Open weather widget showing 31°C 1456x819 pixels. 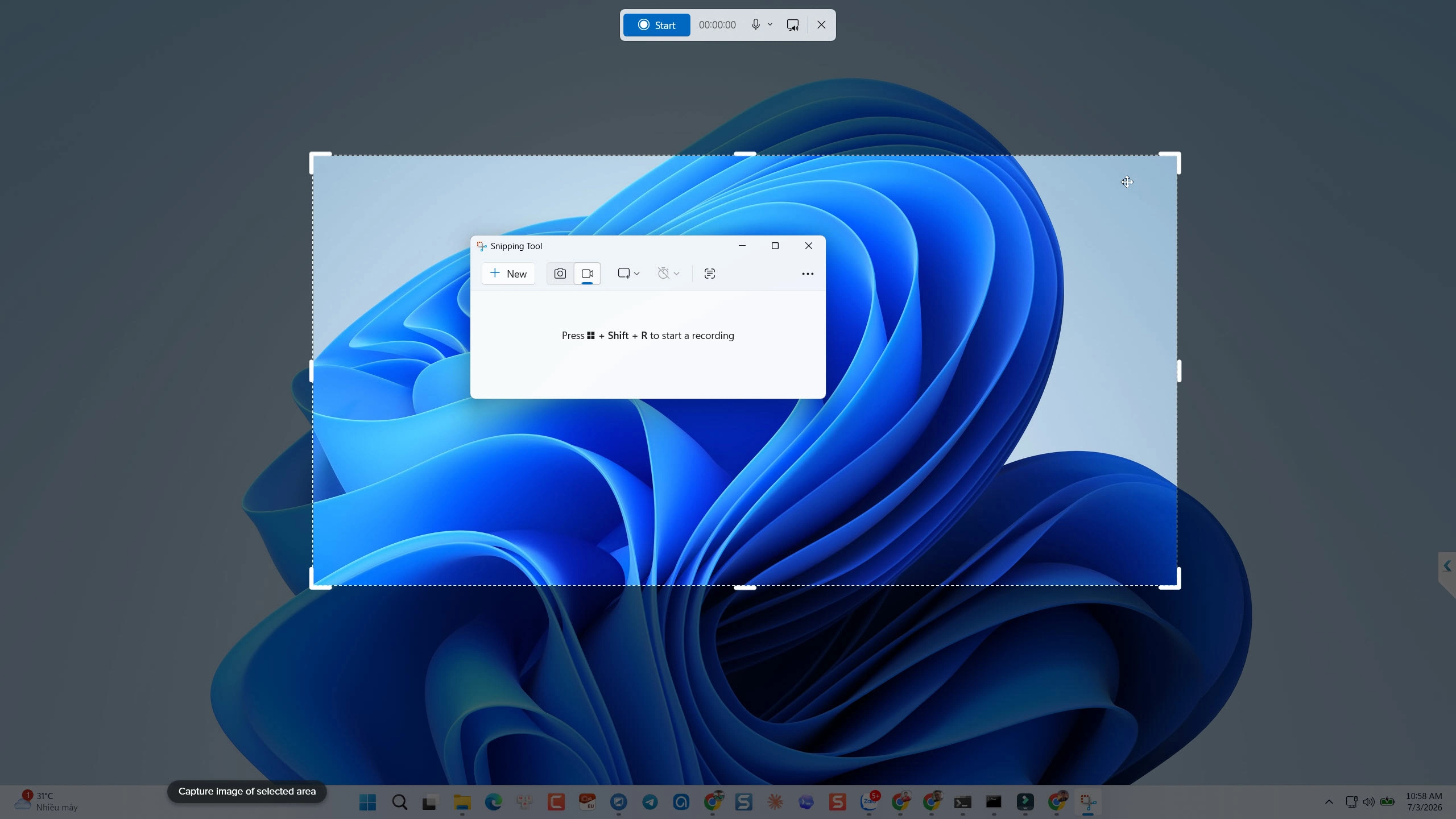pos(47,801)
